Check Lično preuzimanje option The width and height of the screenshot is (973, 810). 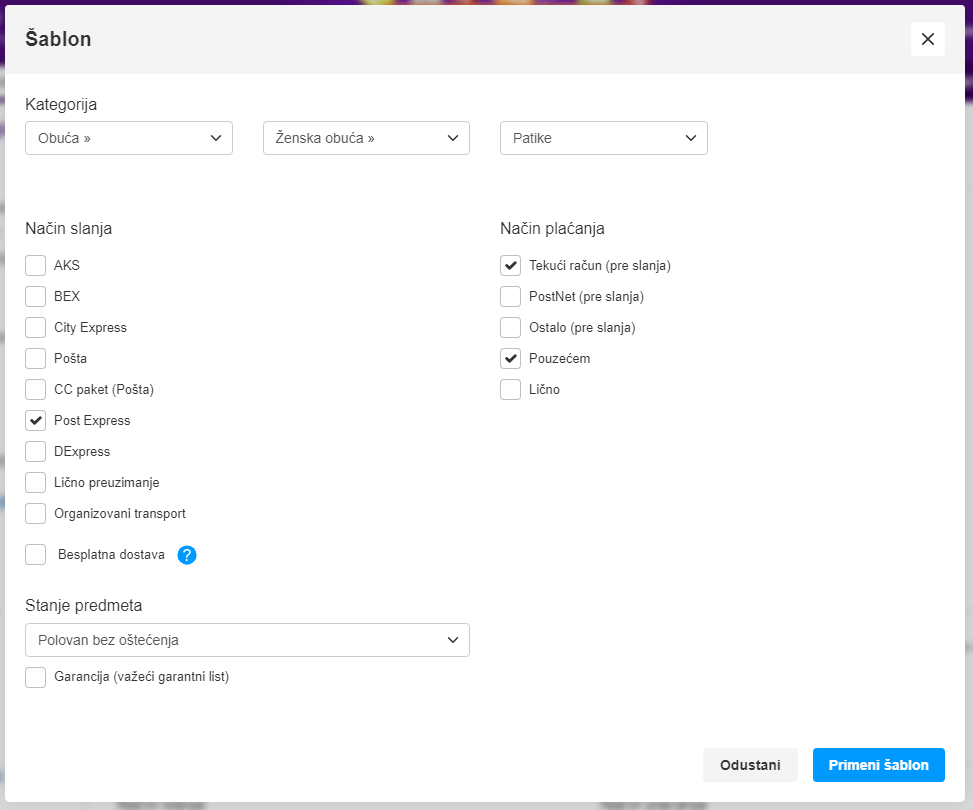(x=35, y=483)
